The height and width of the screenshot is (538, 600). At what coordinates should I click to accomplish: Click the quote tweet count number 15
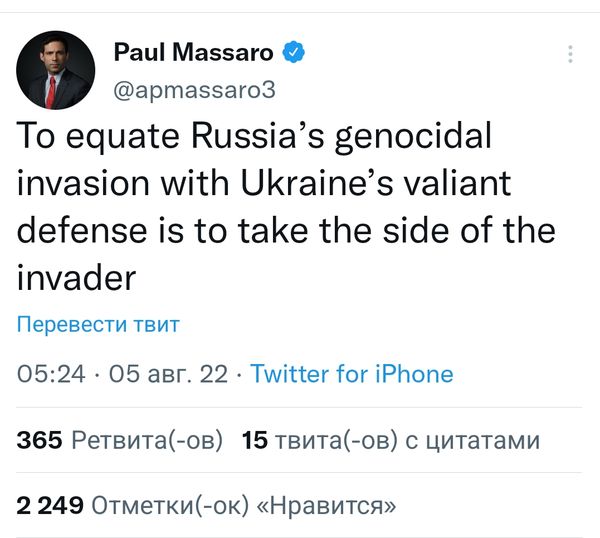pyautogui.click(x=256, y=440)
